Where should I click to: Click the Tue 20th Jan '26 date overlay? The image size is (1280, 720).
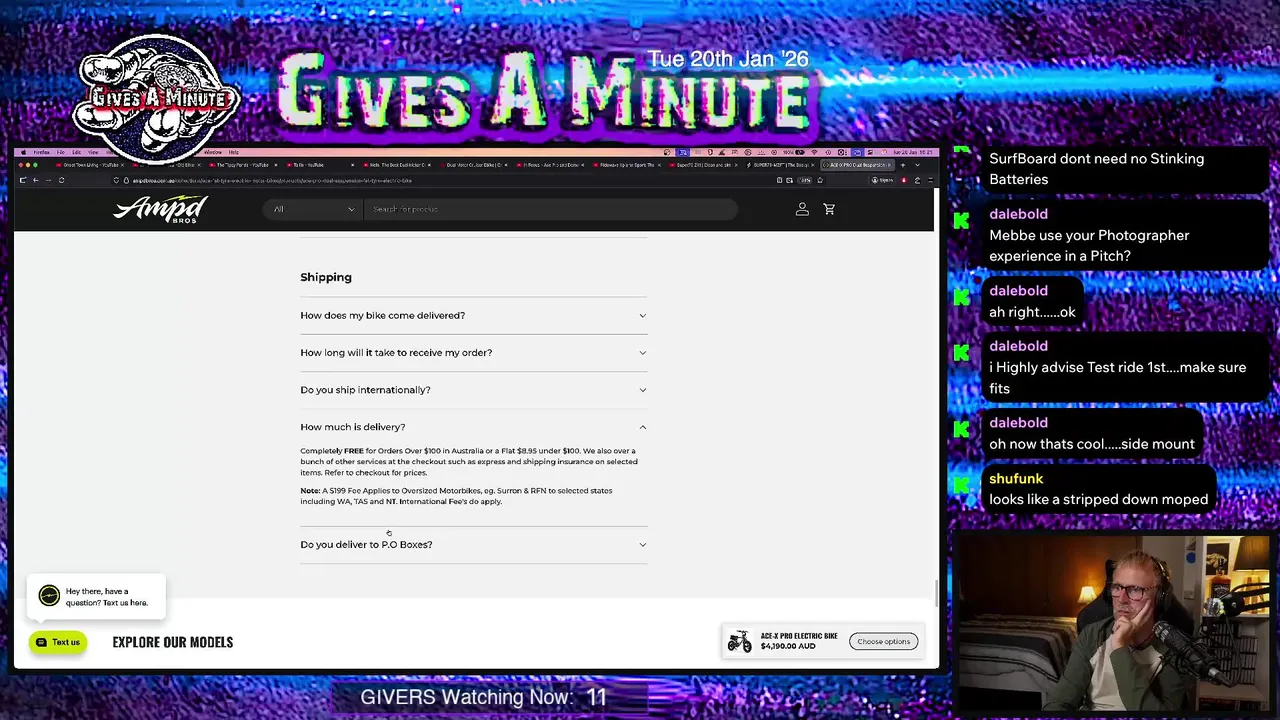point(727,59)
